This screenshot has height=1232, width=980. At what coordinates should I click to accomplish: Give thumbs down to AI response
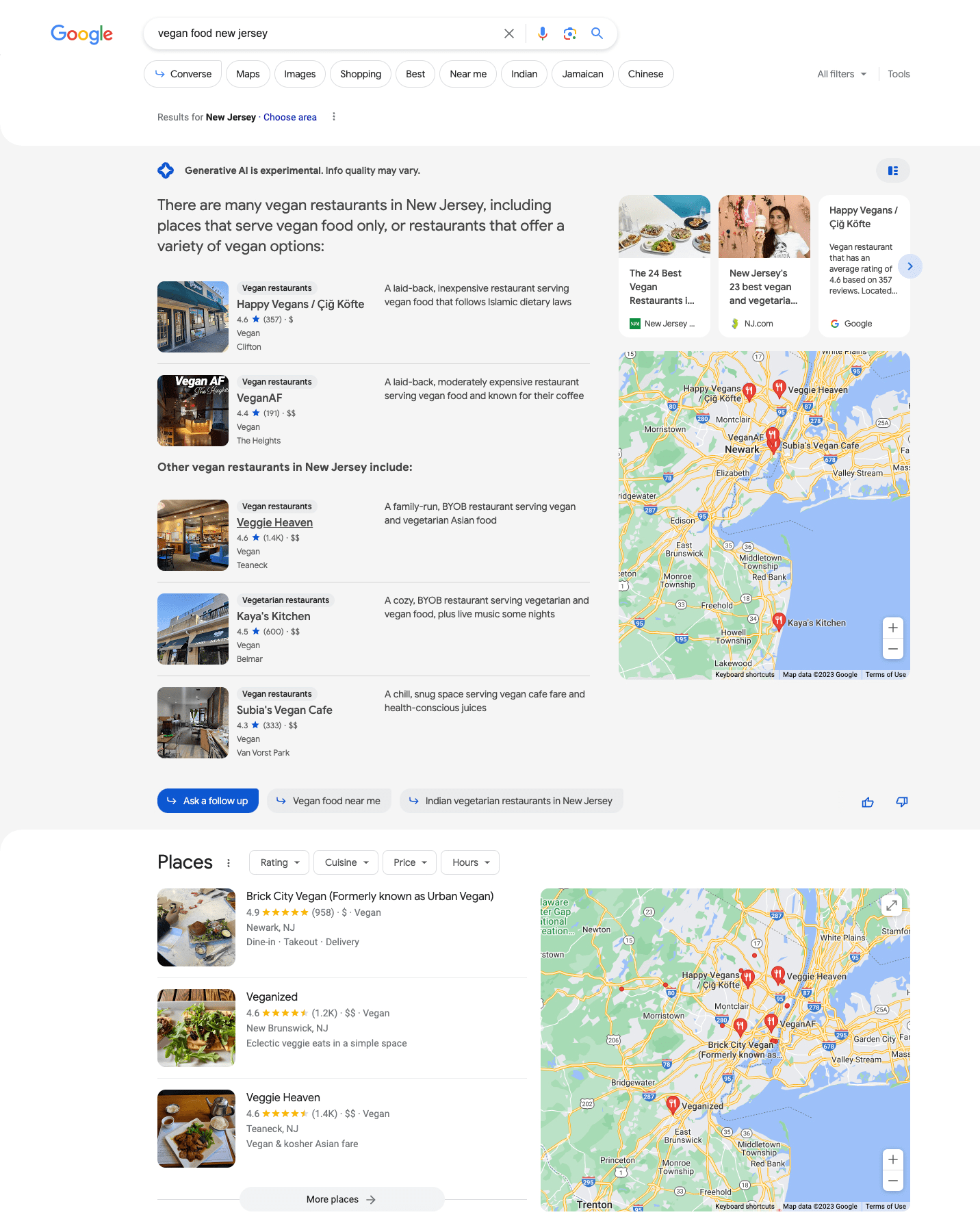coord(902,801)
